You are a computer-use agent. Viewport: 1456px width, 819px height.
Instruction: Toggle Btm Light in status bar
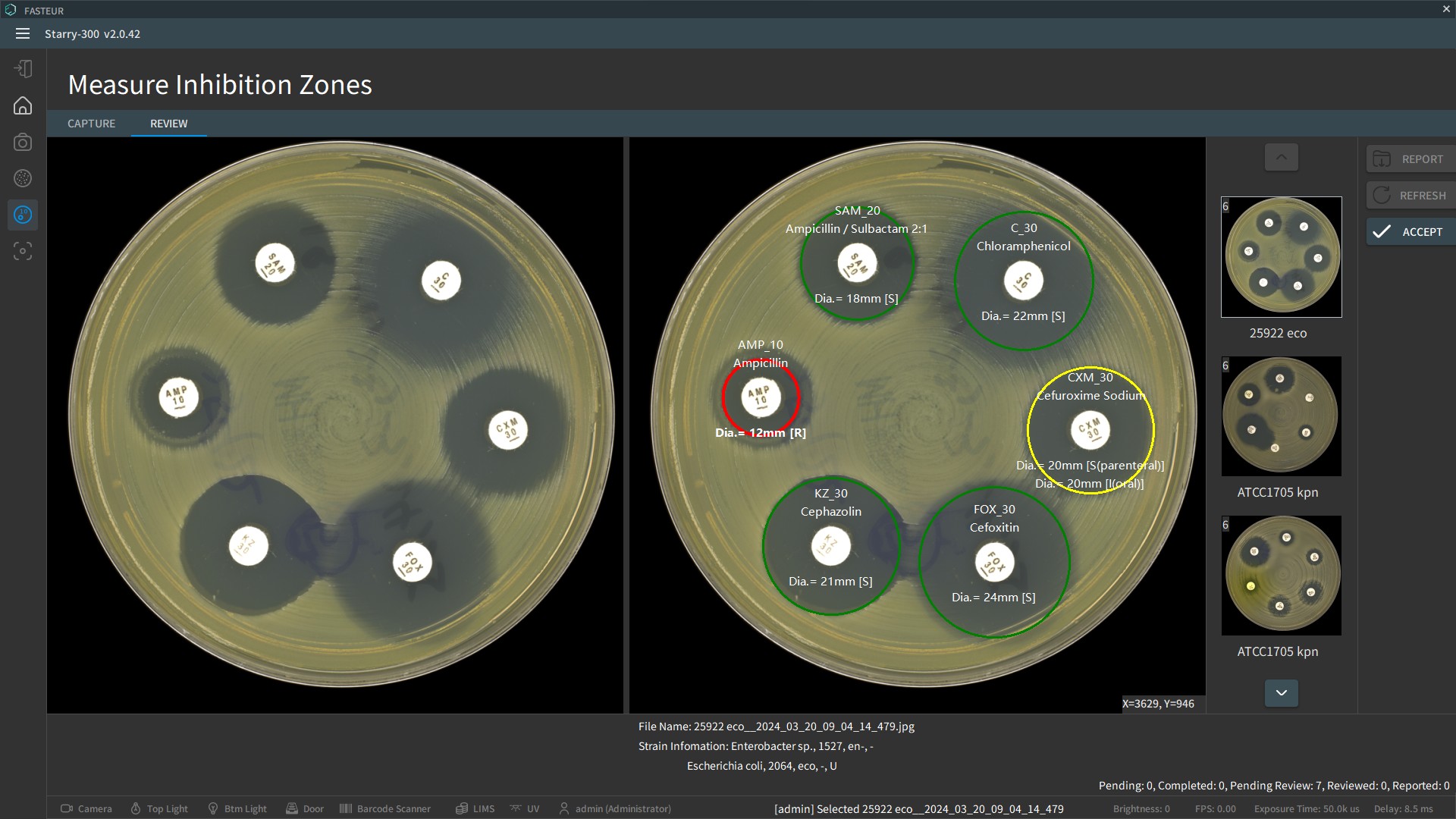tap(237, 808)
